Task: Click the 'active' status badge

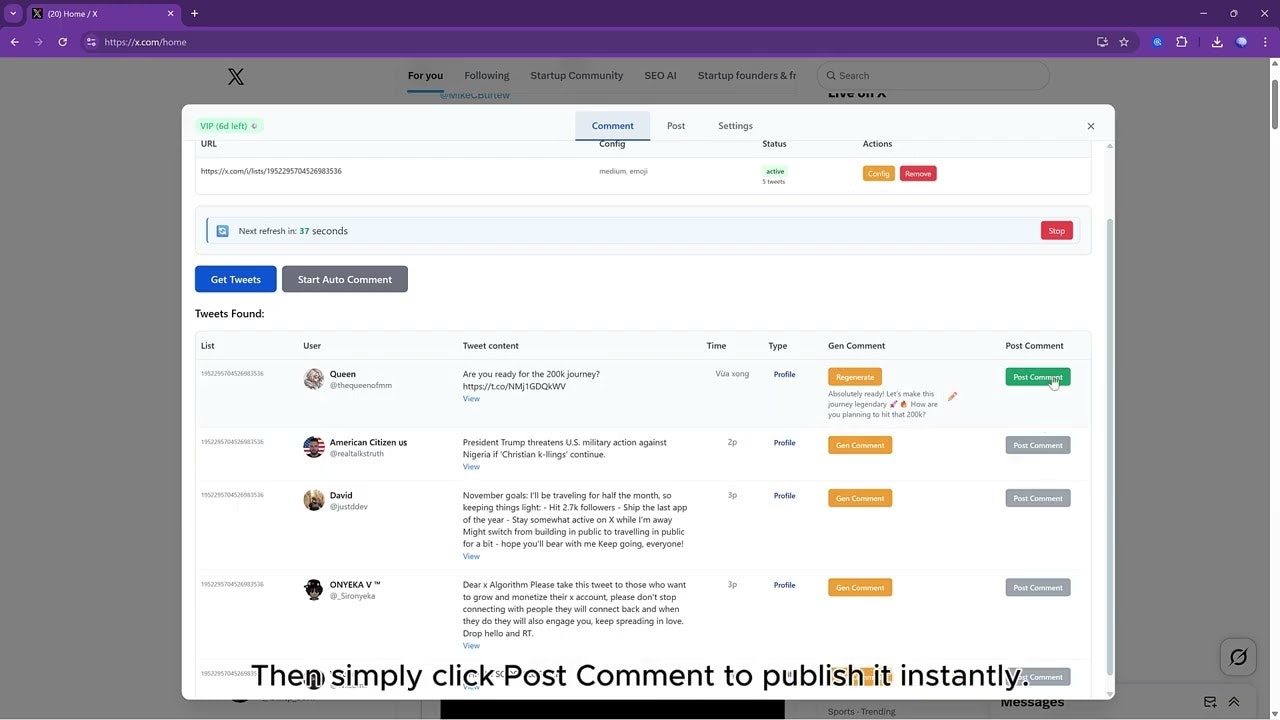Action: pos(775,171)
